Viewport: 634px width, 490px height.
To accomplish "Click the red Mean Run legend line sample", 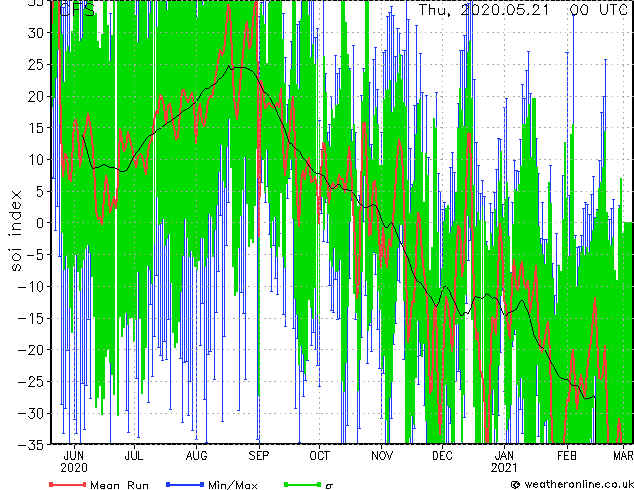I will click(68, 484).
